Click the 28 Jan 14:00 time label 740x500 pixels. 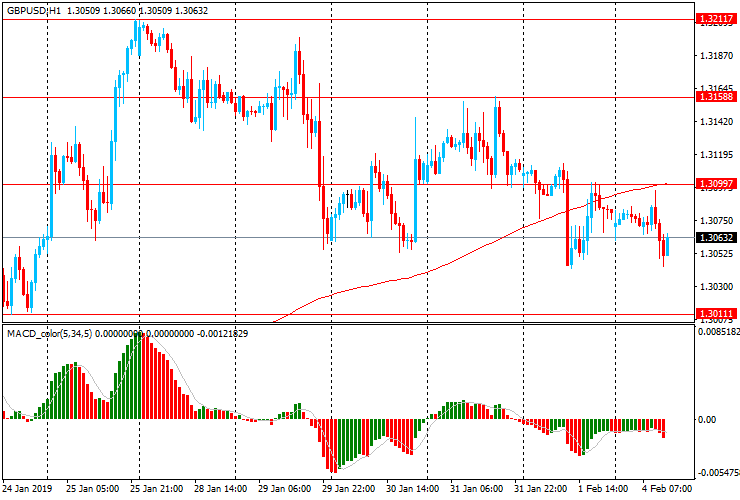[x=220, y=488]
